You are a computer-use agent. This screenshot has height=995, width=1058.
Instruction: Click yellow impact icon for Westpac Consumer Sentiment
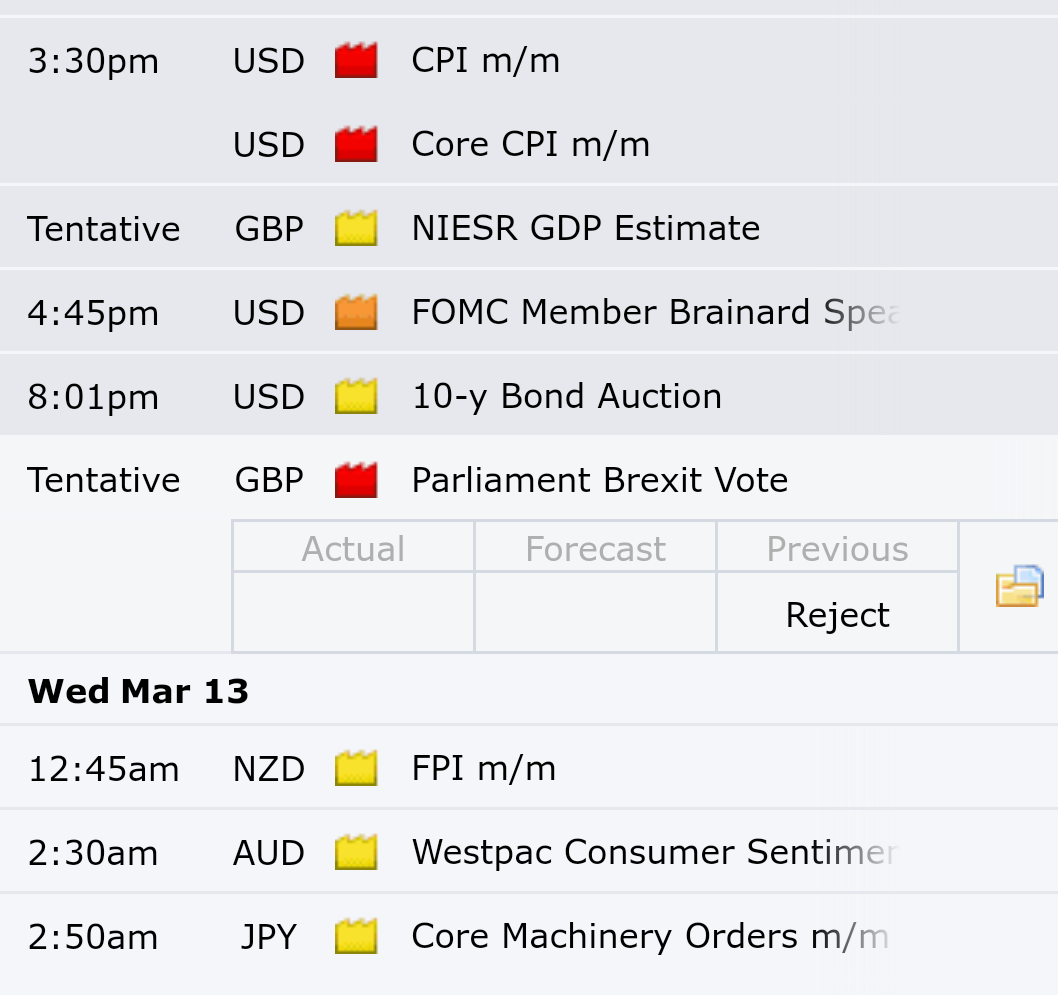tap(356, 853)
